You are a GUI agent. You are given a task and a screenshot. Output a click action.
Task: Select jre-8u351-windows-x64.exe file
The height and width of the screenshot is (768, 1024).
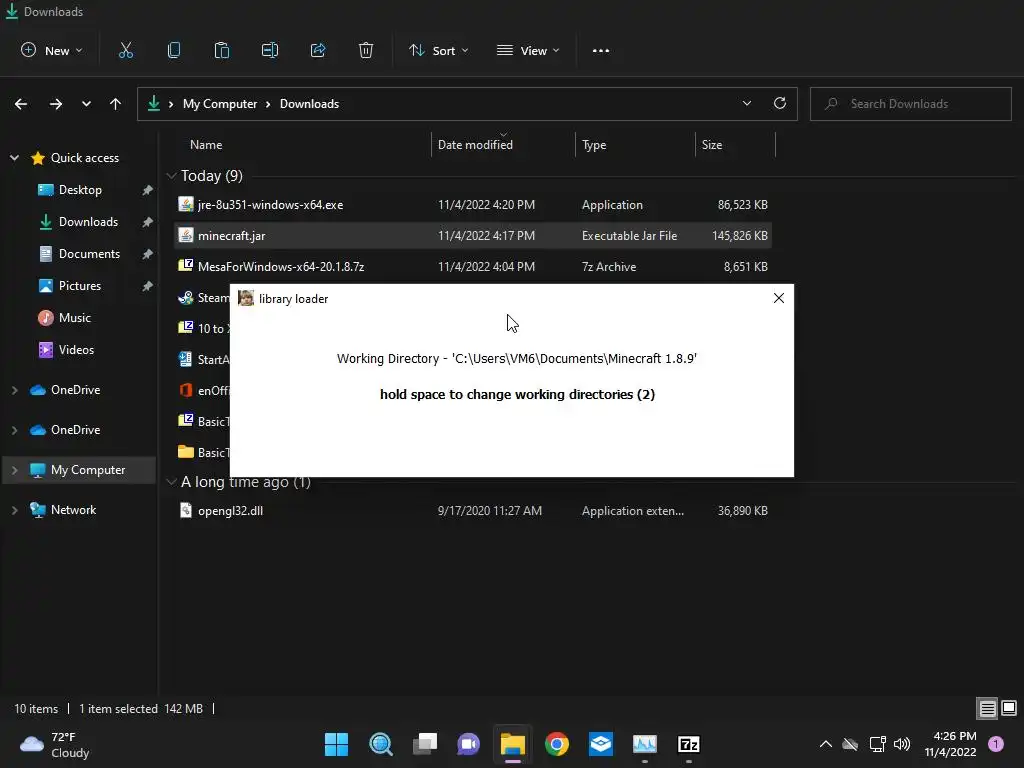pyautogui.click(x=473, y=205)
